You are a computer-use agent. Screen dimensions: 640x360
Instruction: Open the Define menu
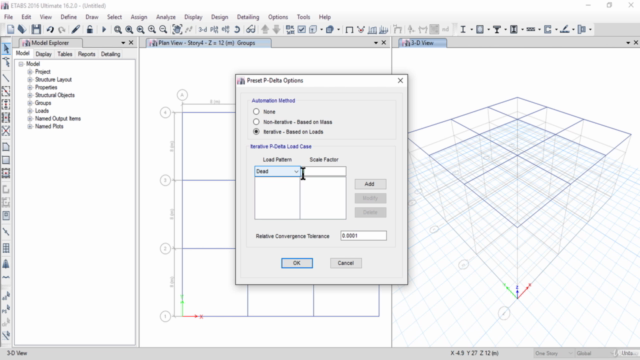pyautogui.click(x=69, y=17)
